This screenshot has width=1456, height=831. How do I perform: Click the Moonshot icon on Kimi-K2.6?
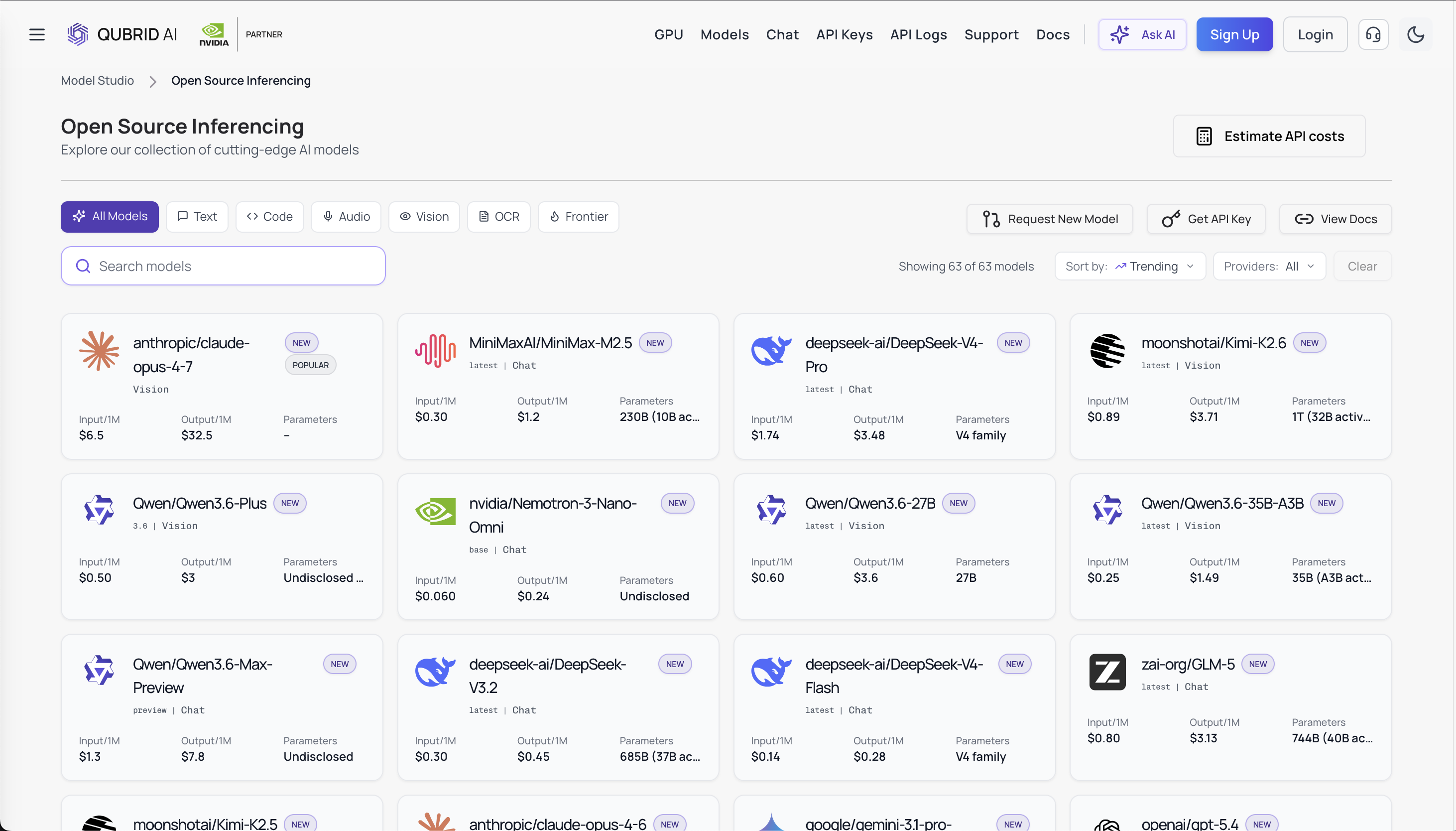coord(1107,350)
